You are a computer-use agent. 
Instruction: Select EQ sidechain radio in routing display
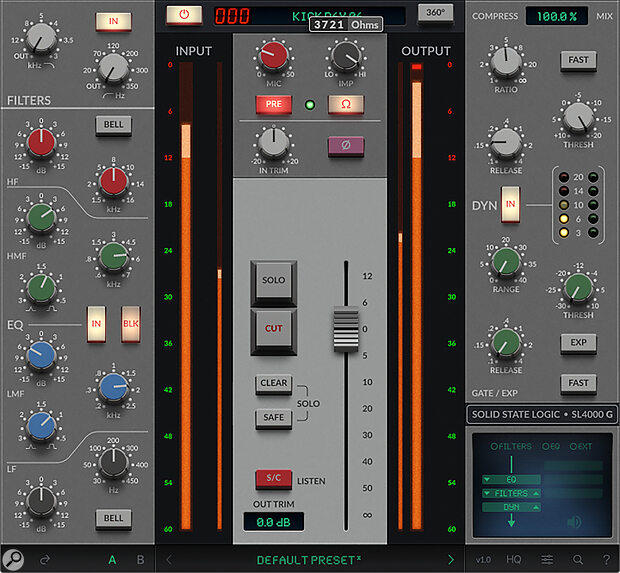551,447
